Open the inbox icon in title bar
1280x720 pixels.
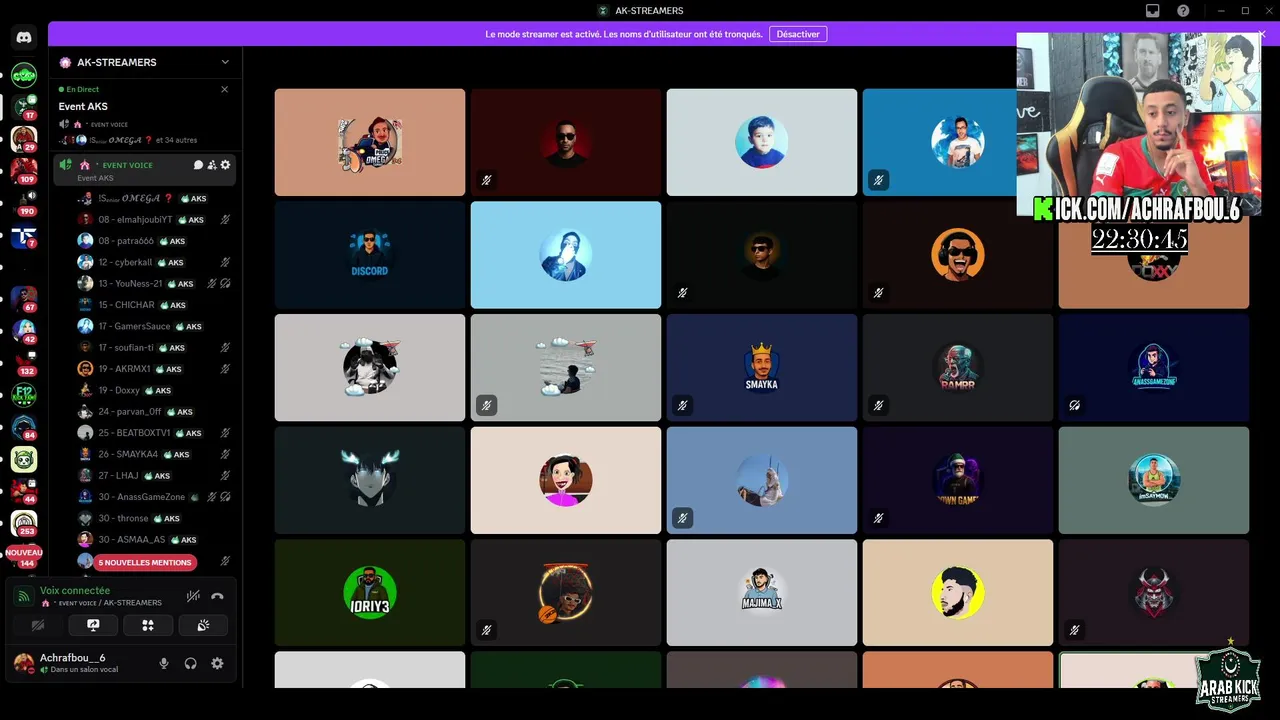coord(1153,10)
